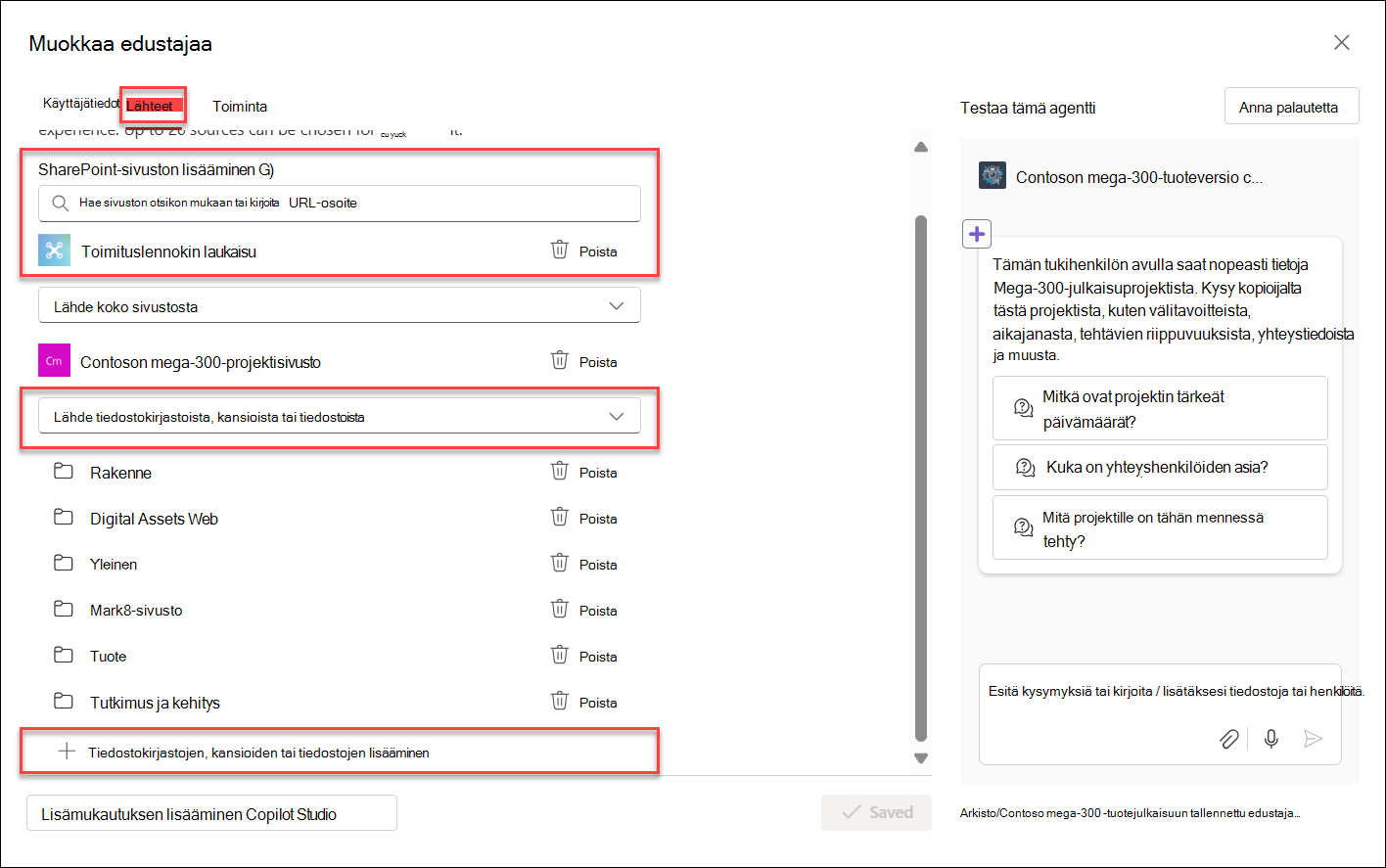Click the vertical scrollbar thumb in sources list

pos(920,478)
